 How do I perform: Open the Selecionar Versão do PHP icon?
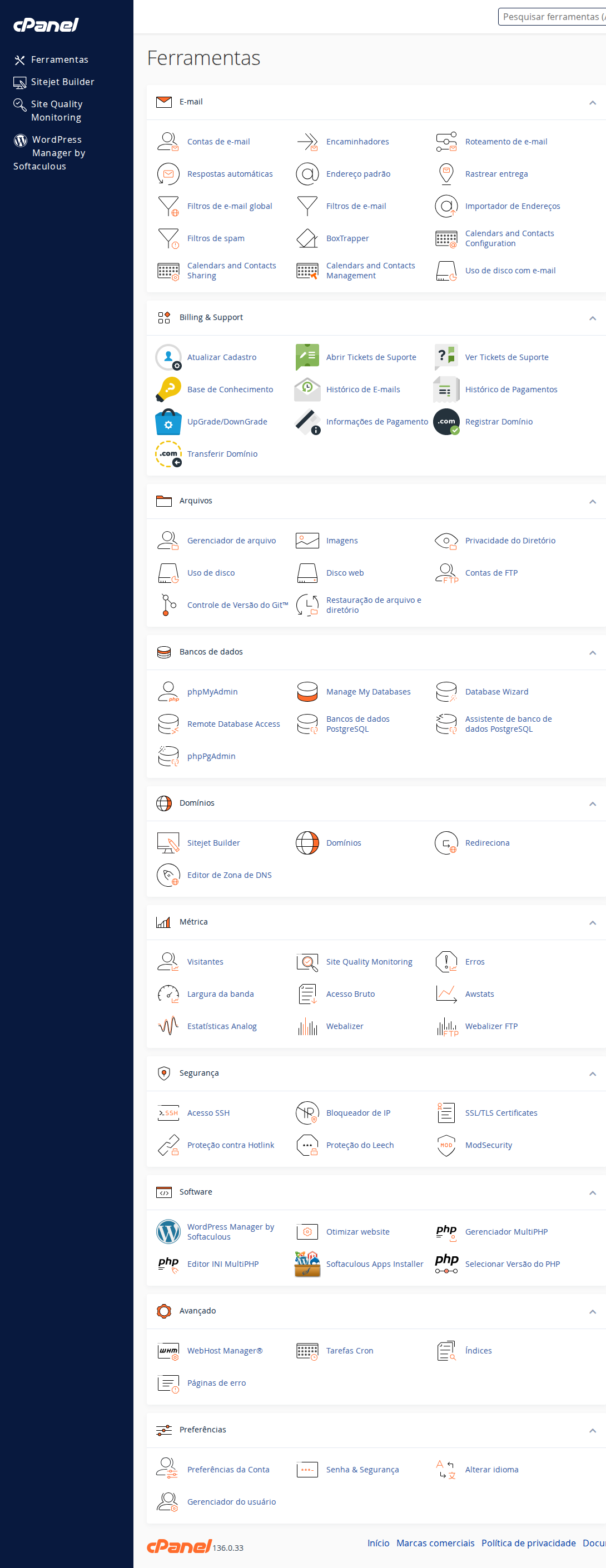coord(446,1264)
